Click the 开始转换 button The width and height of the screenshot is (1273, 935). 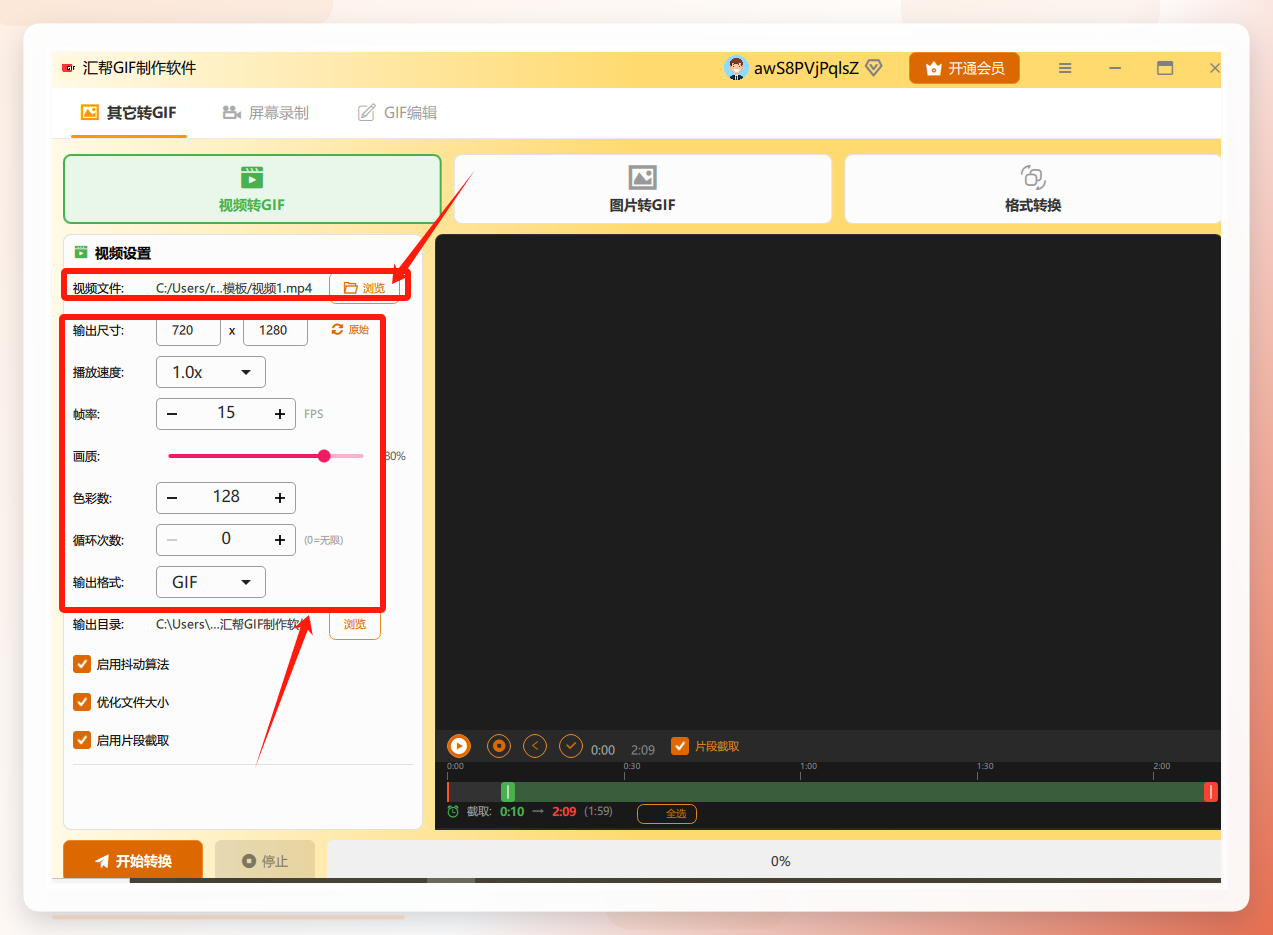pos(133,861)
